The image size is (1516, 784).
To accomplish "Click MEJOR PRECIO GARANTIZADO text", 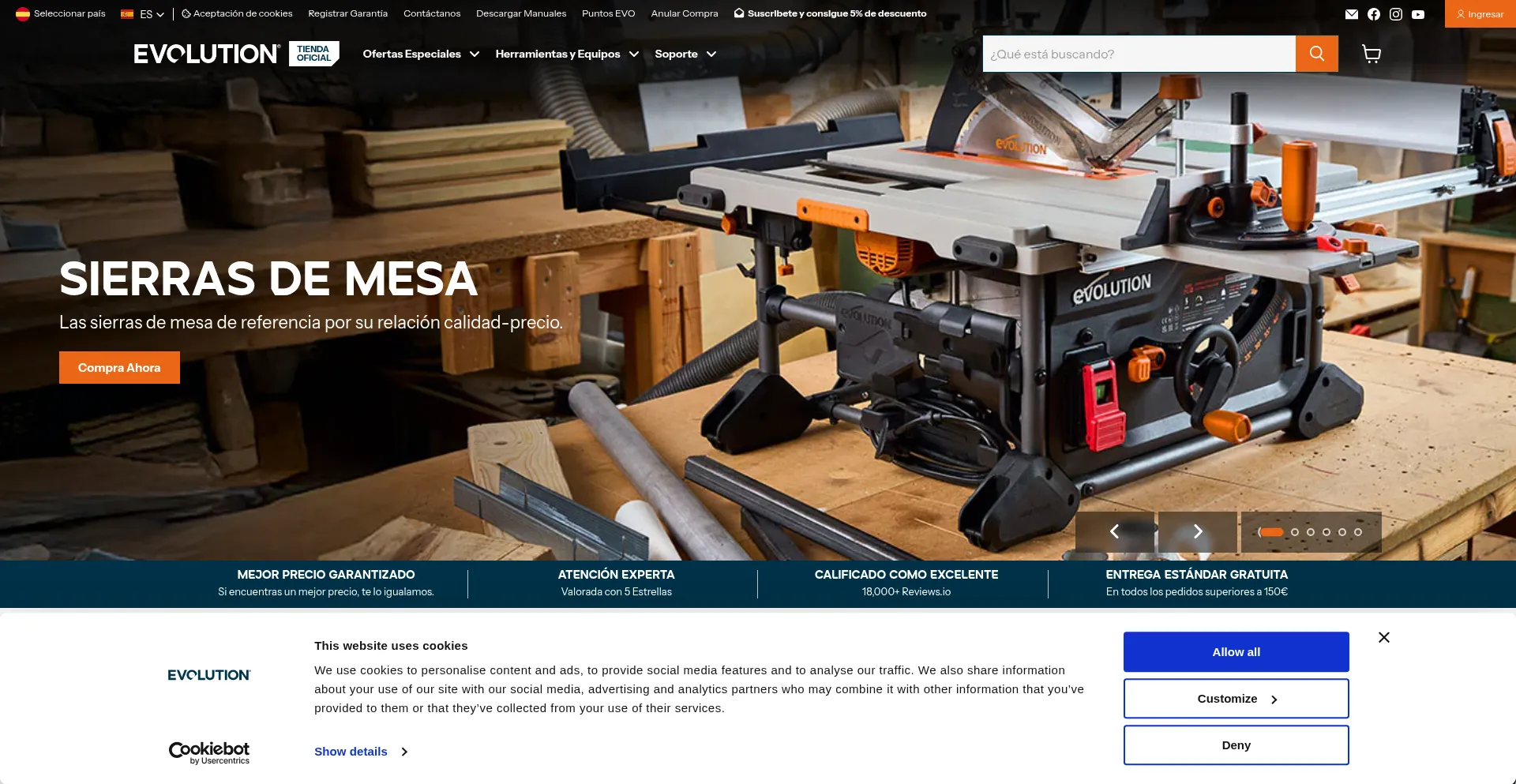I will pos(326,575).
